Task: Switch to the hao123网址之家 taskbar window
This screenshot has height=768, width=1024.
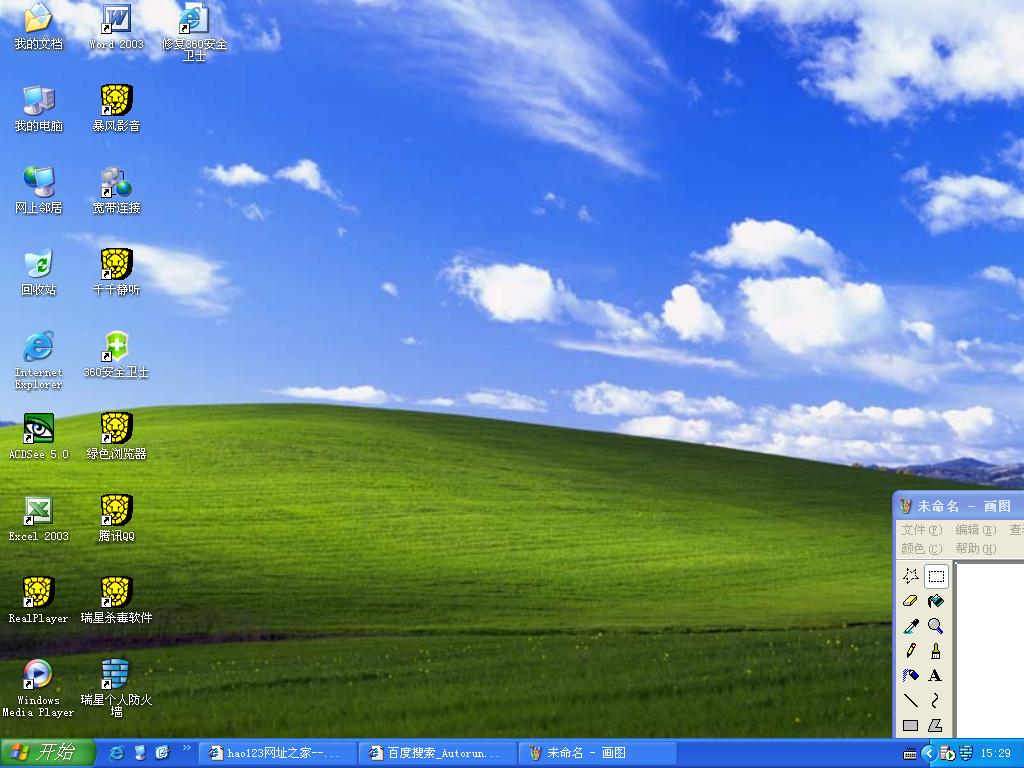Action: pyautogui.click(x=276, y=753)
